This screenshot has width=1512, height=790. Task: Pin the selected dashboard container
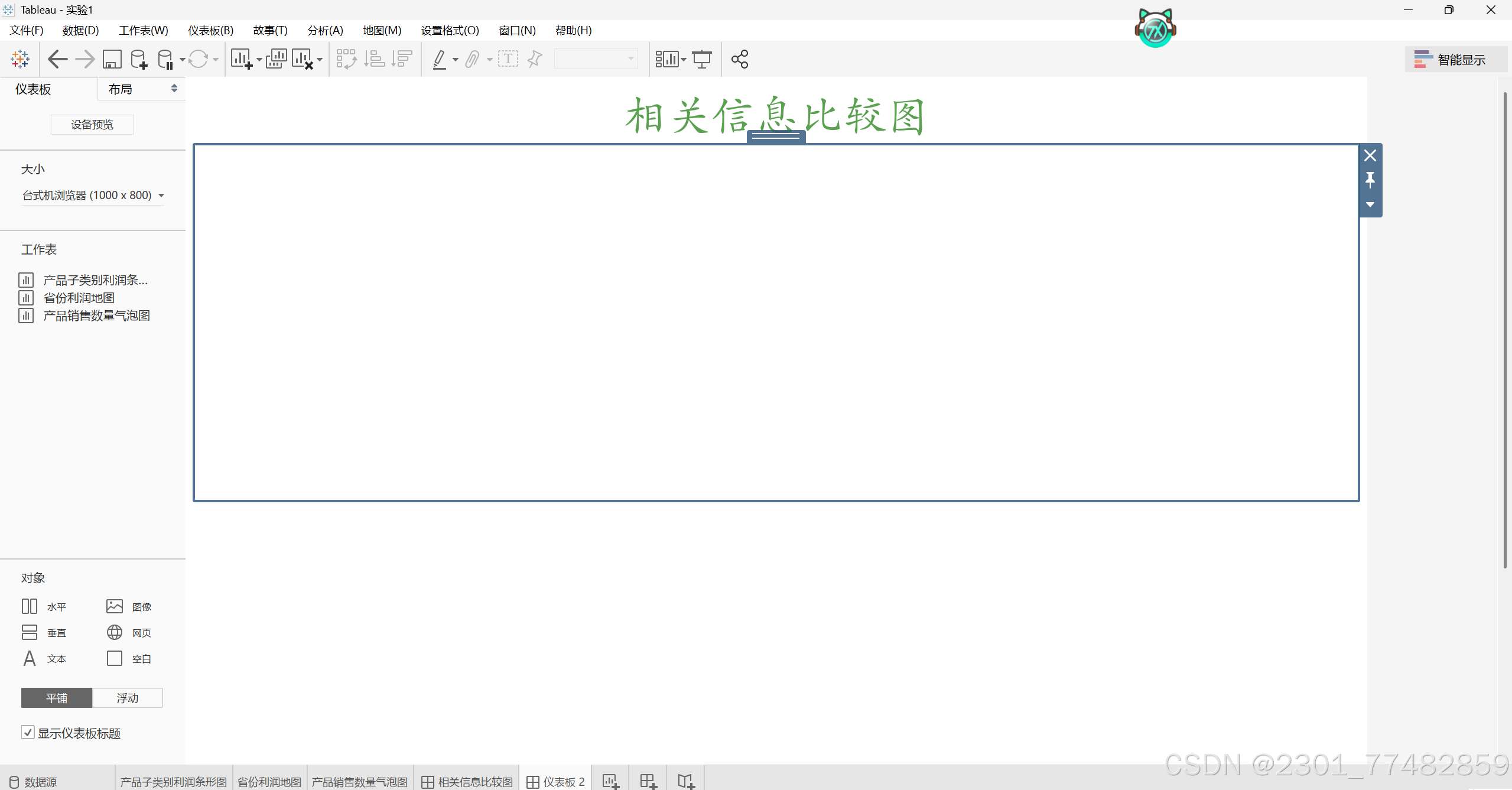pos(1370,180)
